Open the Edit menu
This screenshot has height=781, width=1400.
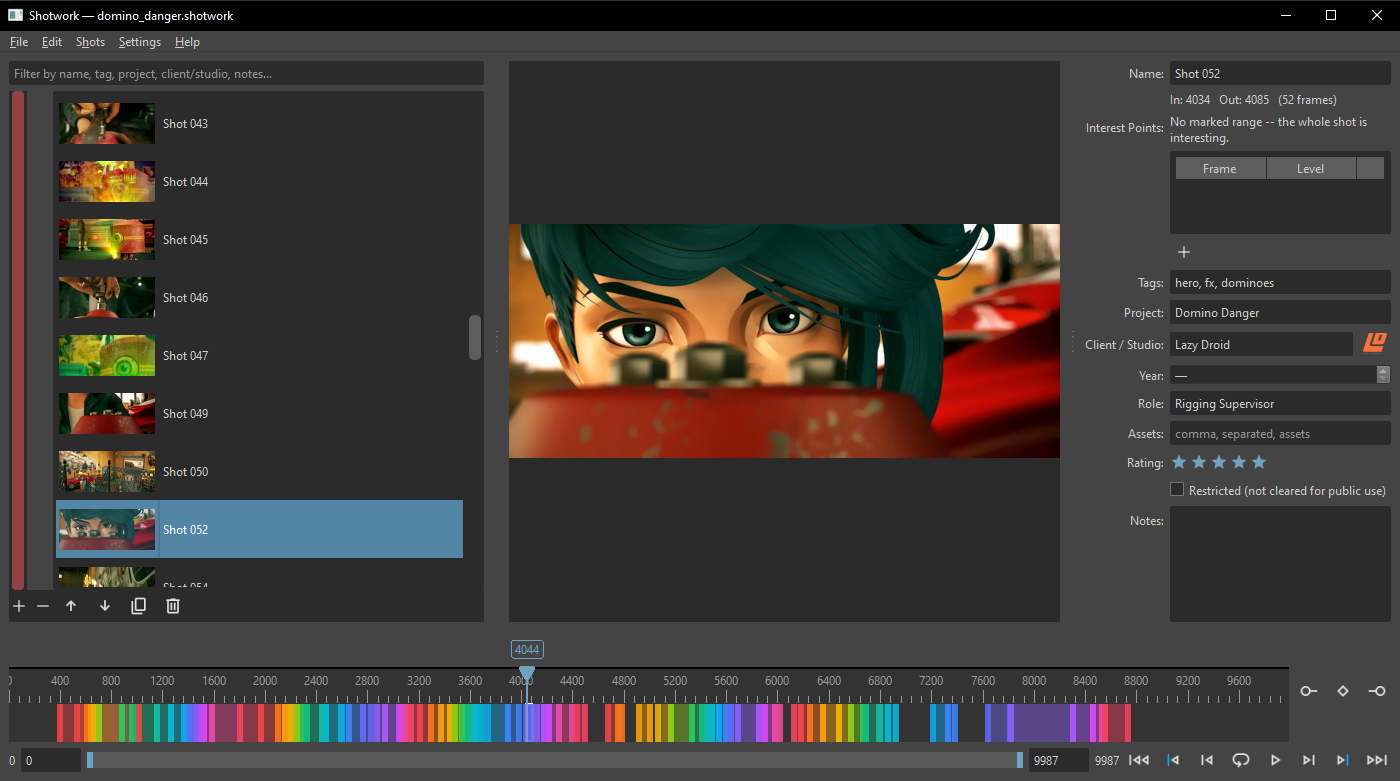pyautogui.click(x=52, y=42)
